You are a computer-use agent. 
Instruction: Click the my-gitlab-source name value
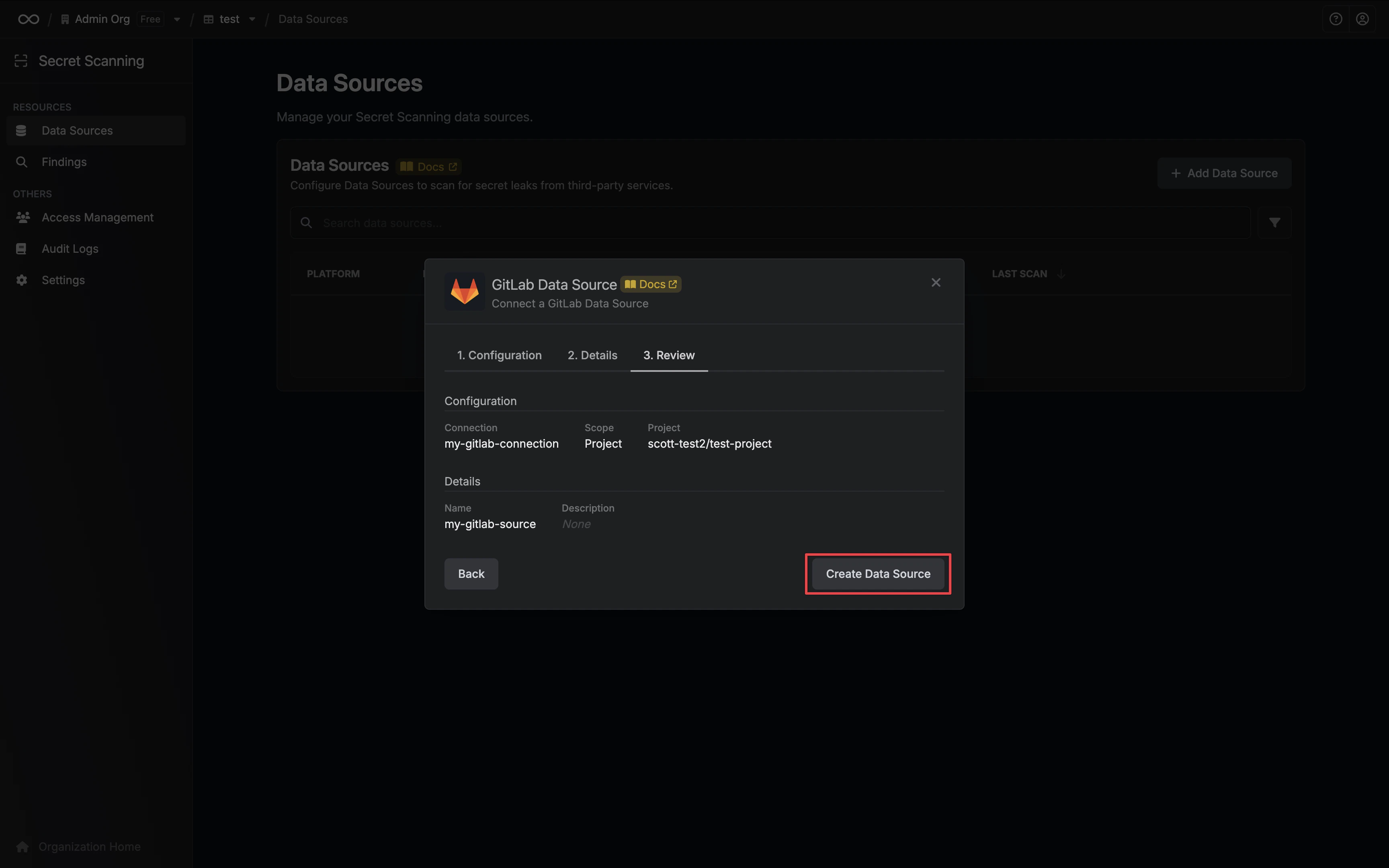490,524
